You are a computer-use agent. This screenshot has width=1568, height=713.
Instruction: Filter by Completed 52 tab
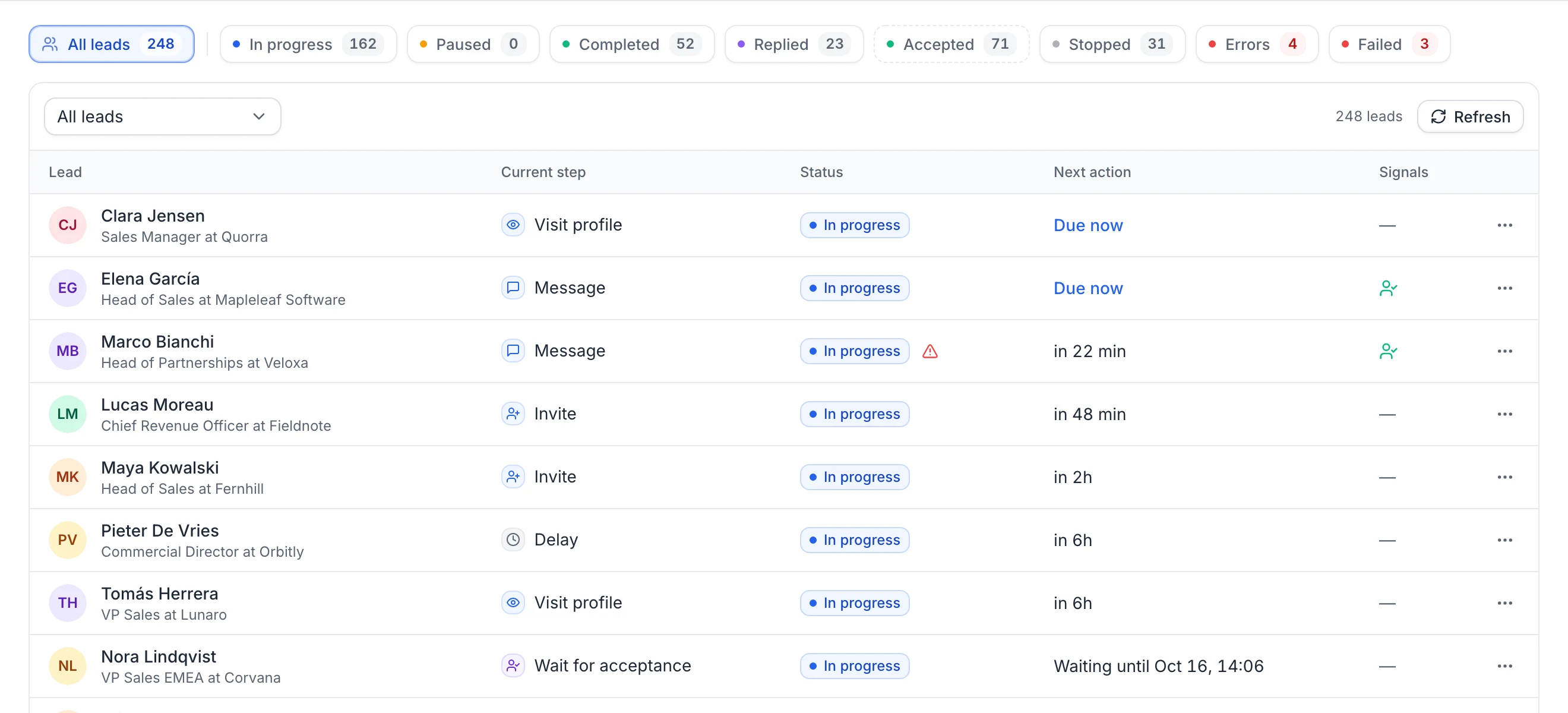click(632, 44)
